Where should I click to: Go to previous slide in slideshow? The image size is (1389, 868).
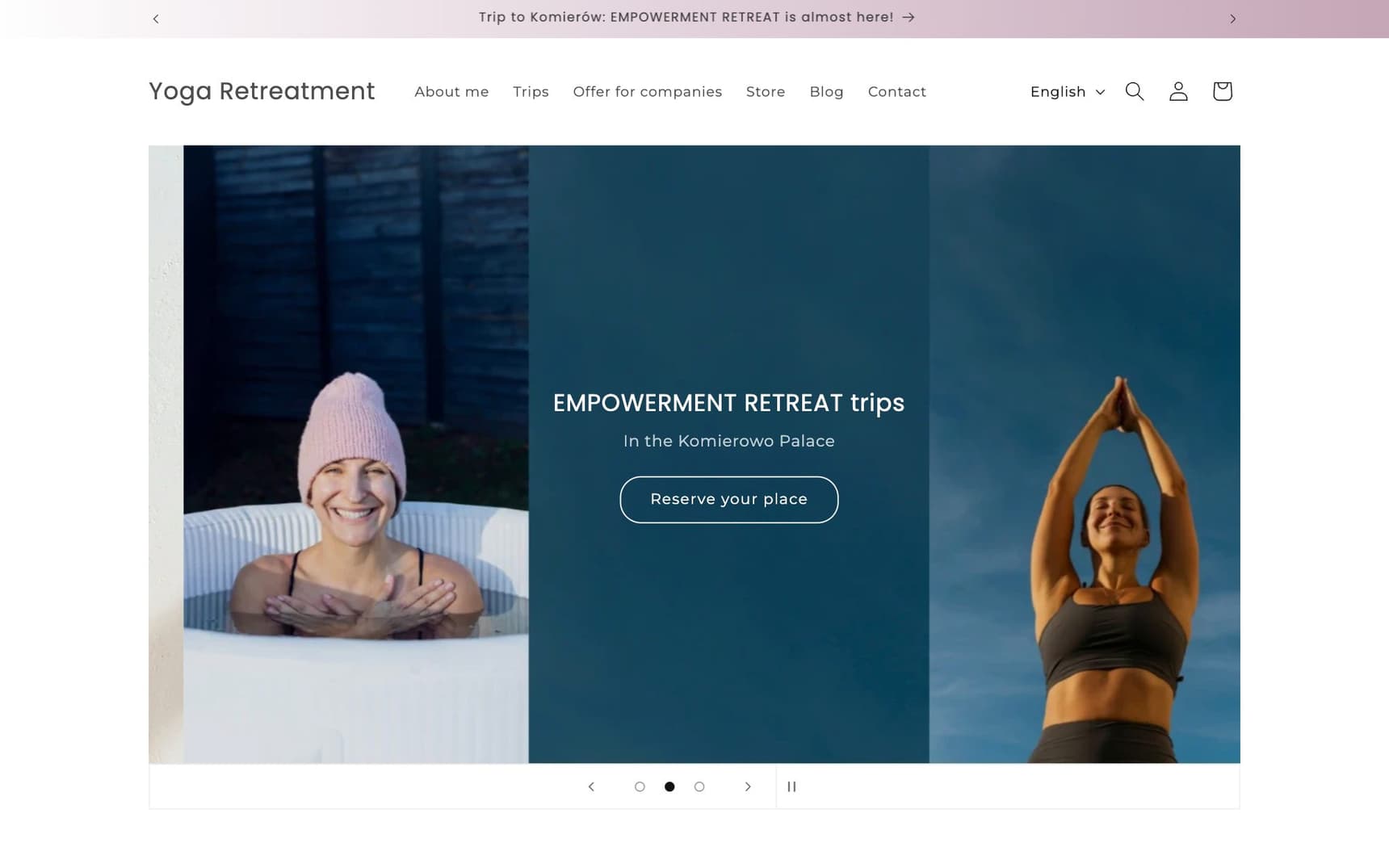pyautogui.click(x=591, y=786)
